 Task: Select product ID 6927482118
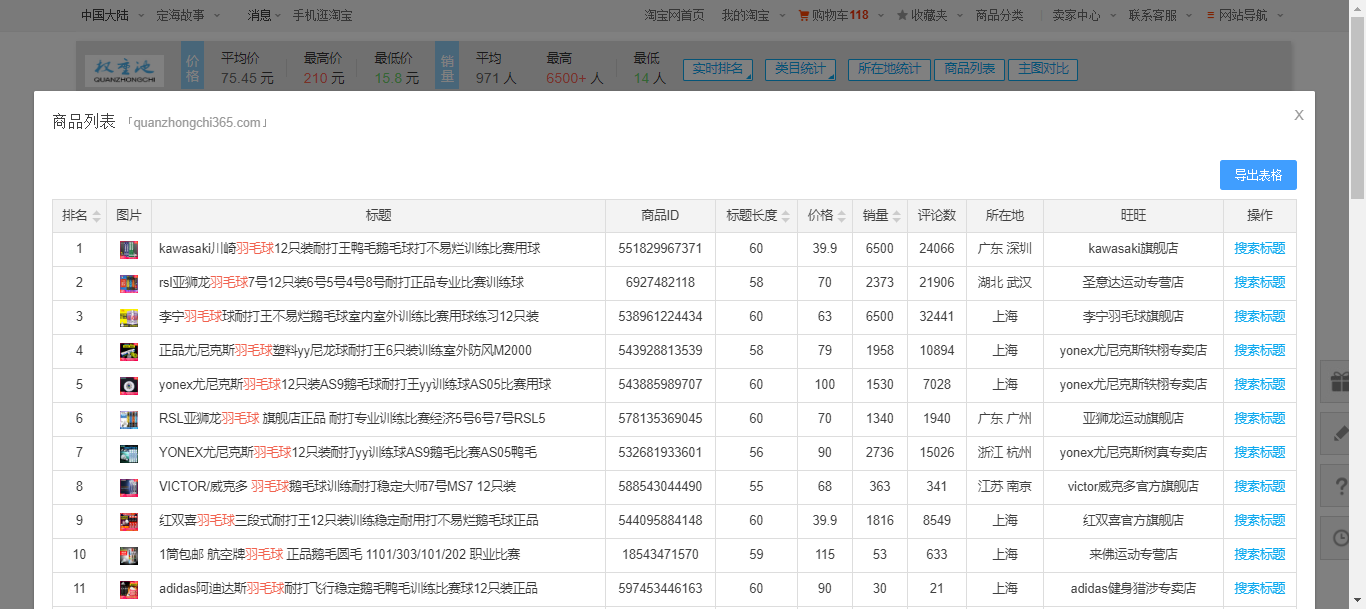coord(660,283)
